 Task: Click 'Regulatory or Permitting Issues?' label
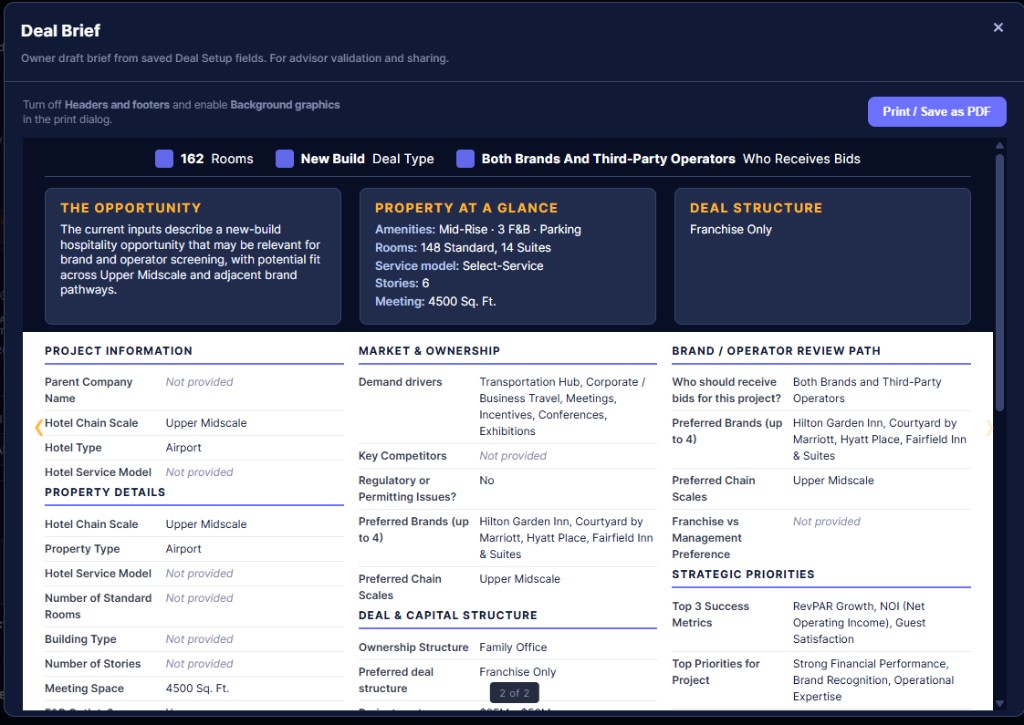(x=408, y=489)
